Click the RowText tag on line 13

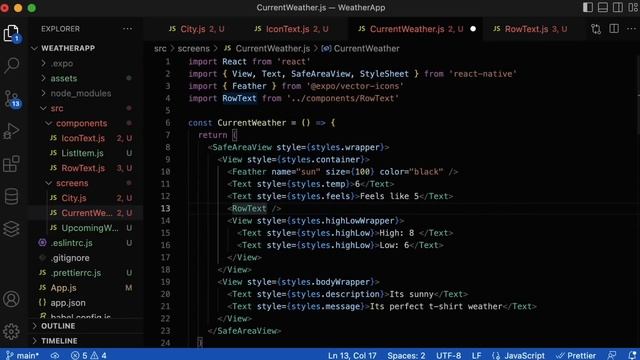pyautogui.click(x=249, y=208)
